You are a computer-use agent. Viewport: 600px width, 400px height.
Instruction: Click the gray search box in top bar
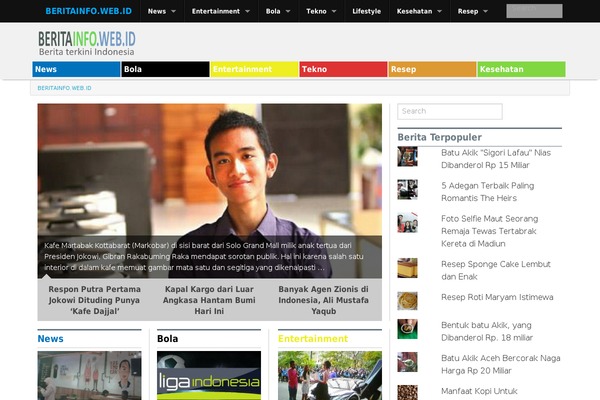coord(534,11)
